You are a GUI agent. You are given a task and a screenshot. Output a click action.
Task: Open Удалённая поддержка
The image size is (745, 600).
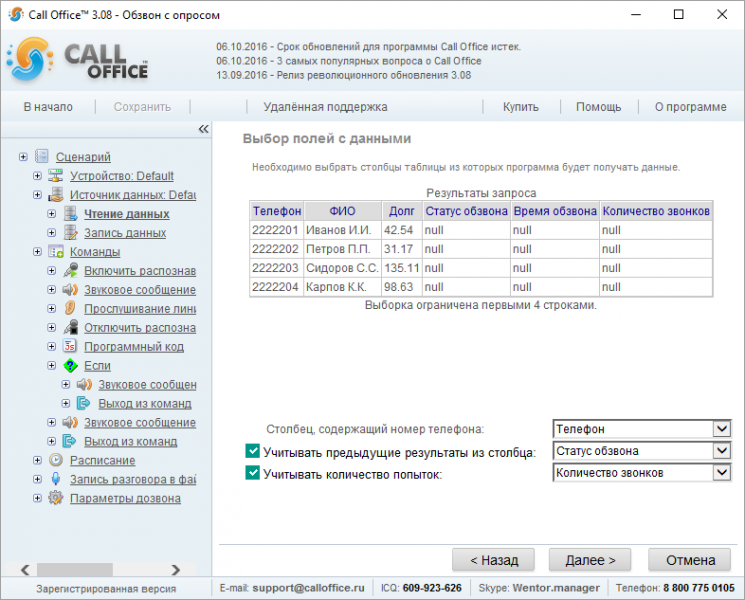(x=325, y=107)
